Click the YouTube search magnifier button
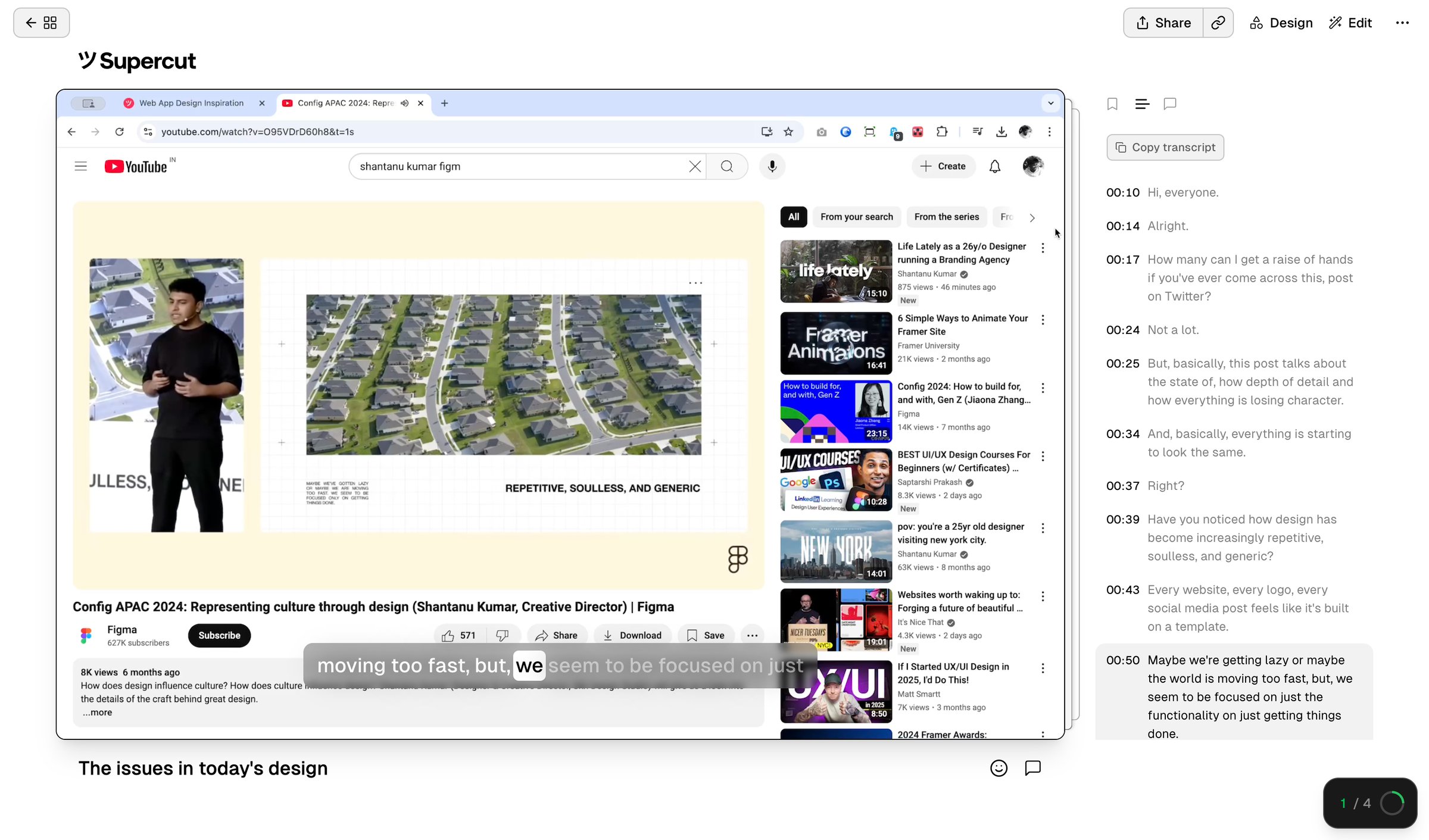 [x=727, y=166]
